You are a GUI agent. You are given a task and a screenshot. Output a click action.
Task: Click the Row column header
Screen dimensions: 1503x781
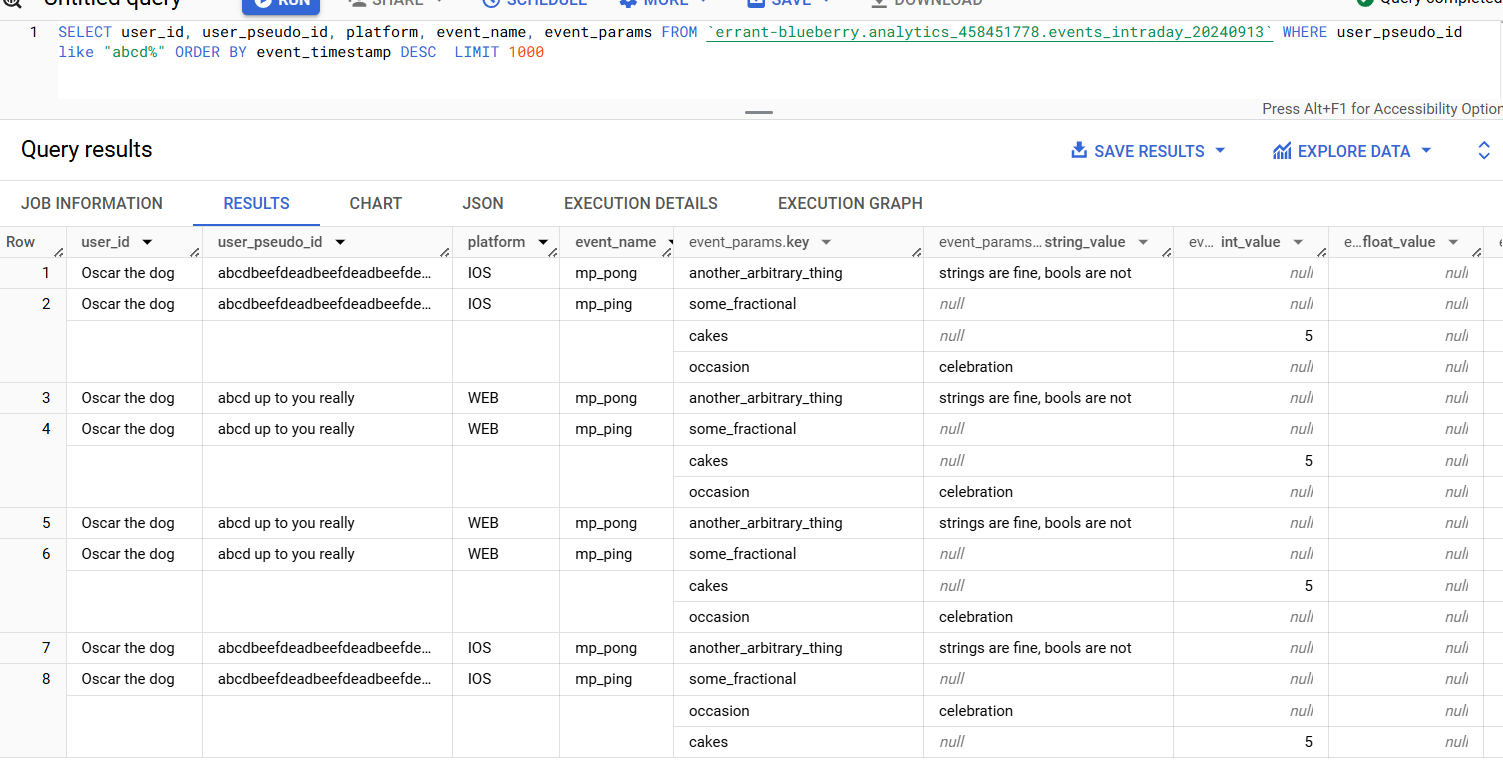21,242
